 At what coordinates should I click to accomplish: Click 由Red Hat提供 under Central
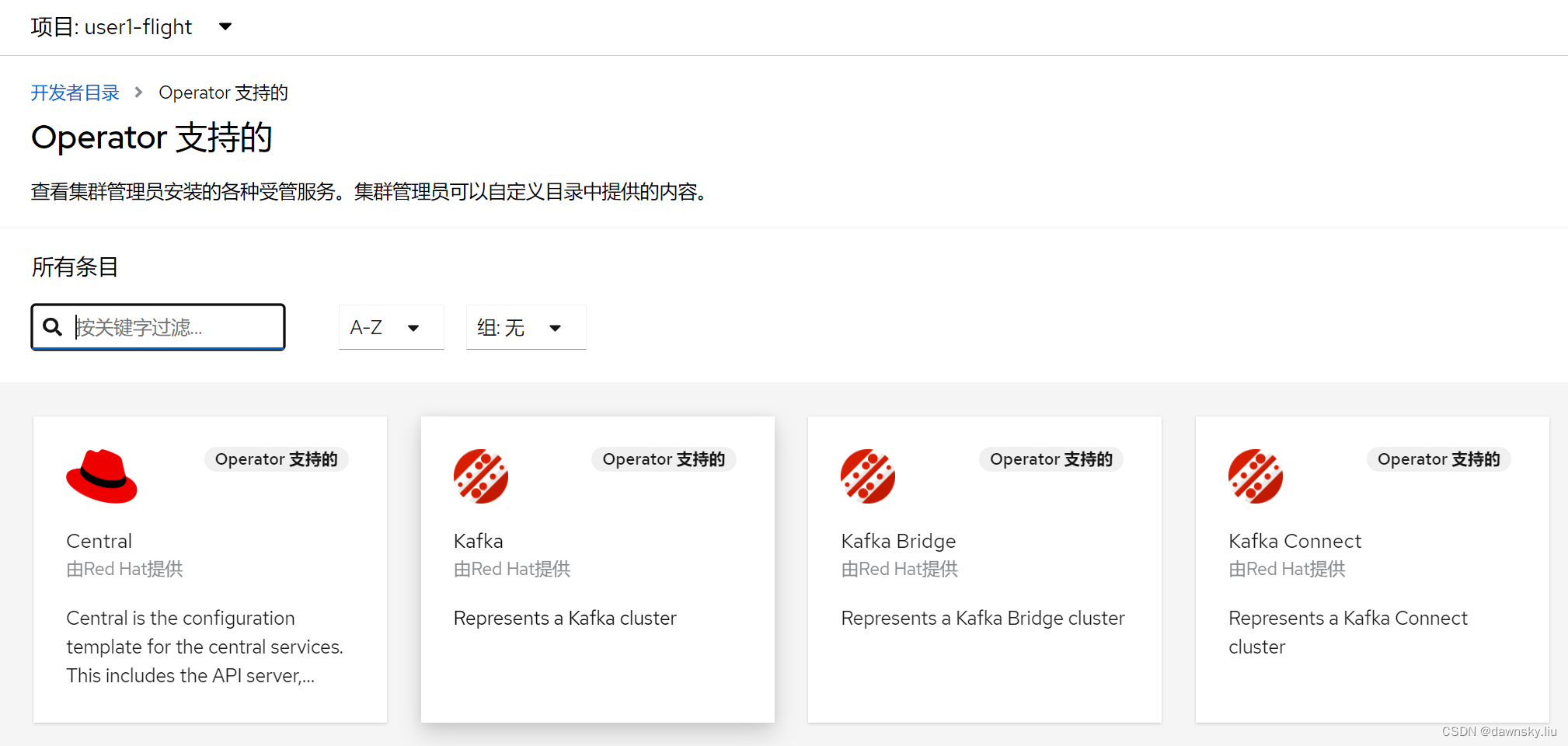coord(124,569)
